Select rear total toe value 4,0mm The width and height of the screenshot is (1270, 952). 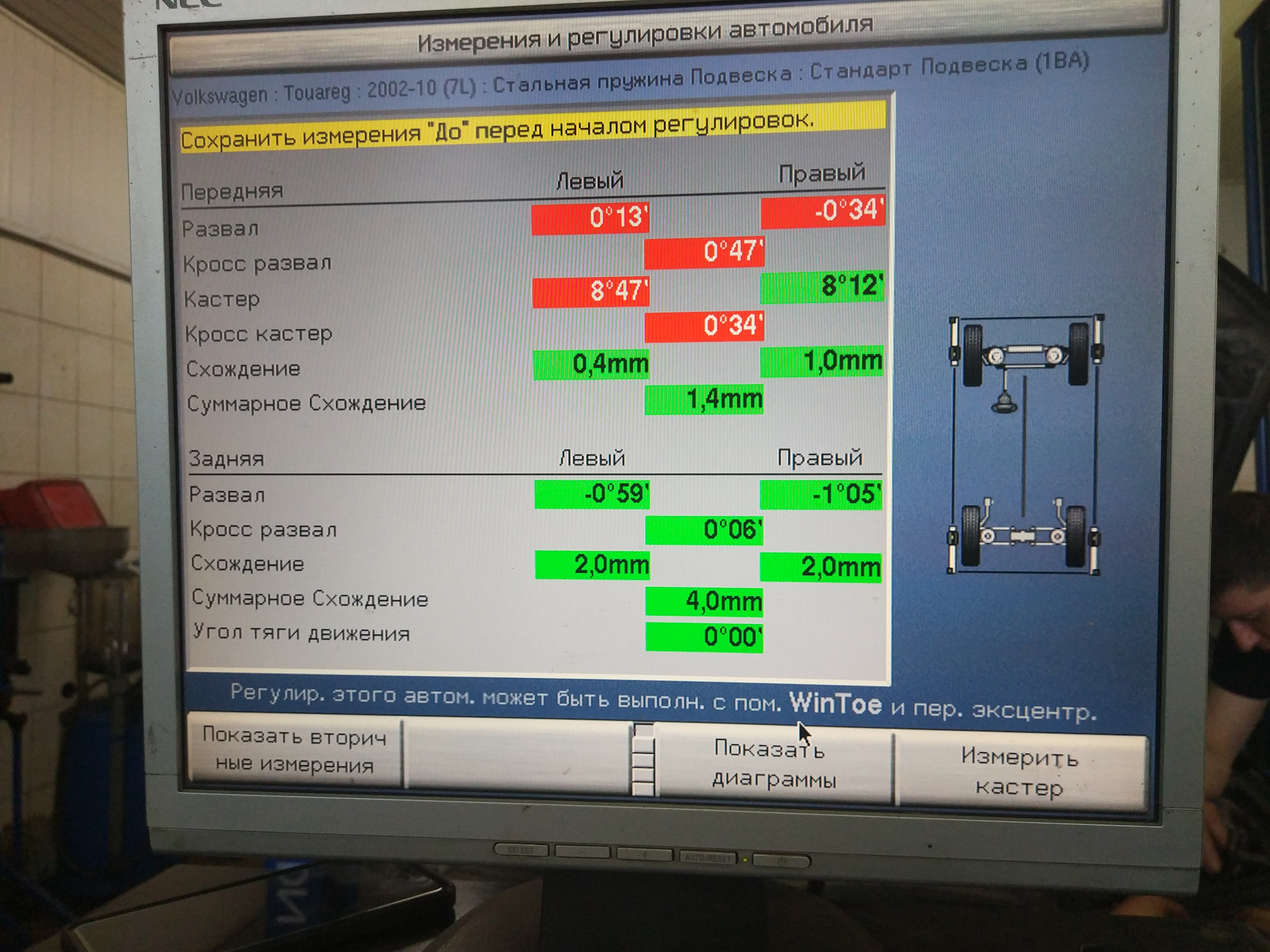pos(704,602)
